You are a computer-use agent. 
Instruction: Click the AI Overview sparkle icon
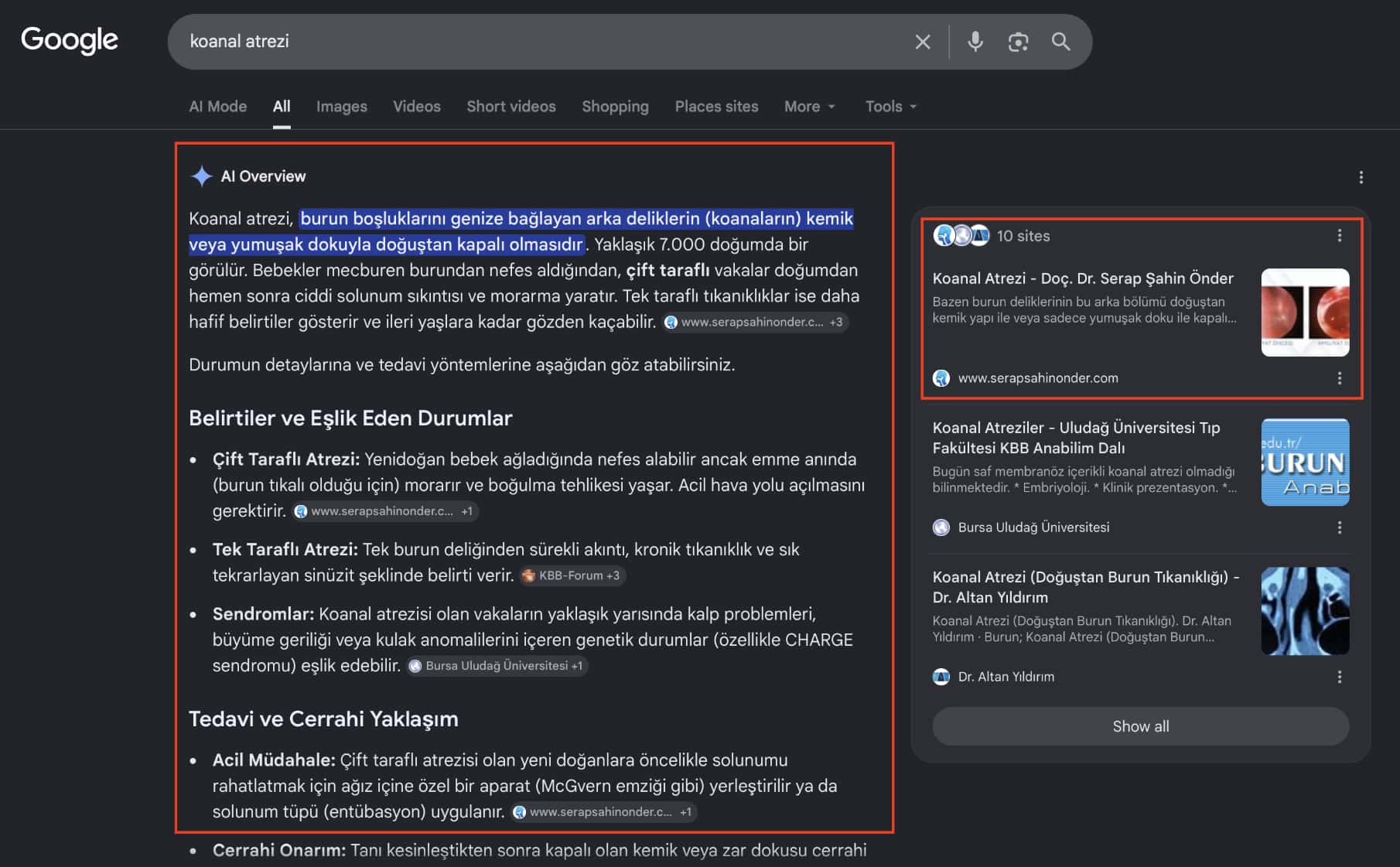click(201, 176)
